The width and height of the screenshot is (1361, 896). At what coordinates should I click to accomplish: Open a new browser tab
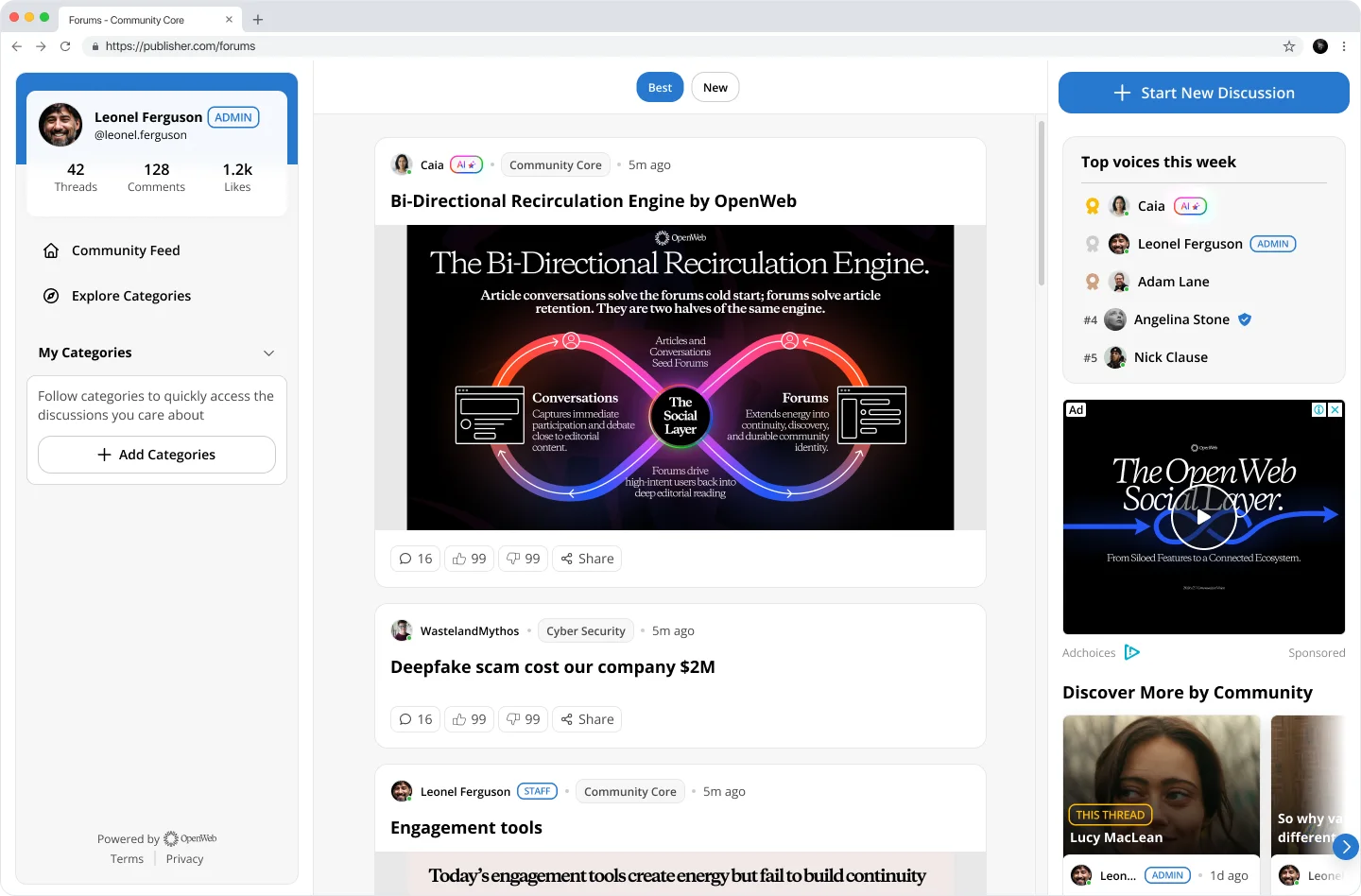coord(258,20)
